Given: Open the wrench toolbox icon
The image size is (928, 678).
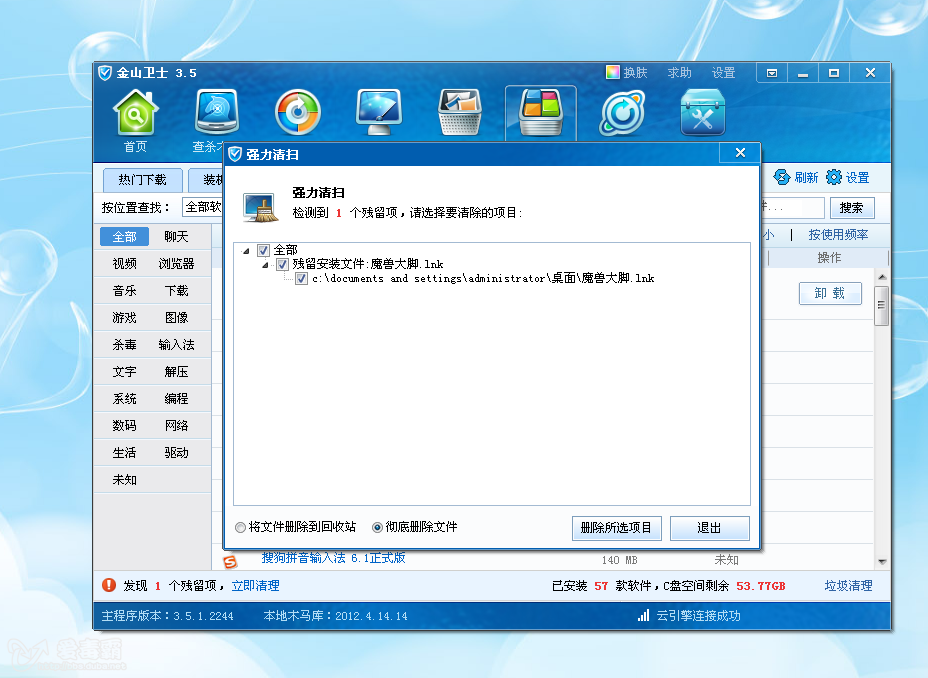Looking at the screenshot, I should 703,112.
